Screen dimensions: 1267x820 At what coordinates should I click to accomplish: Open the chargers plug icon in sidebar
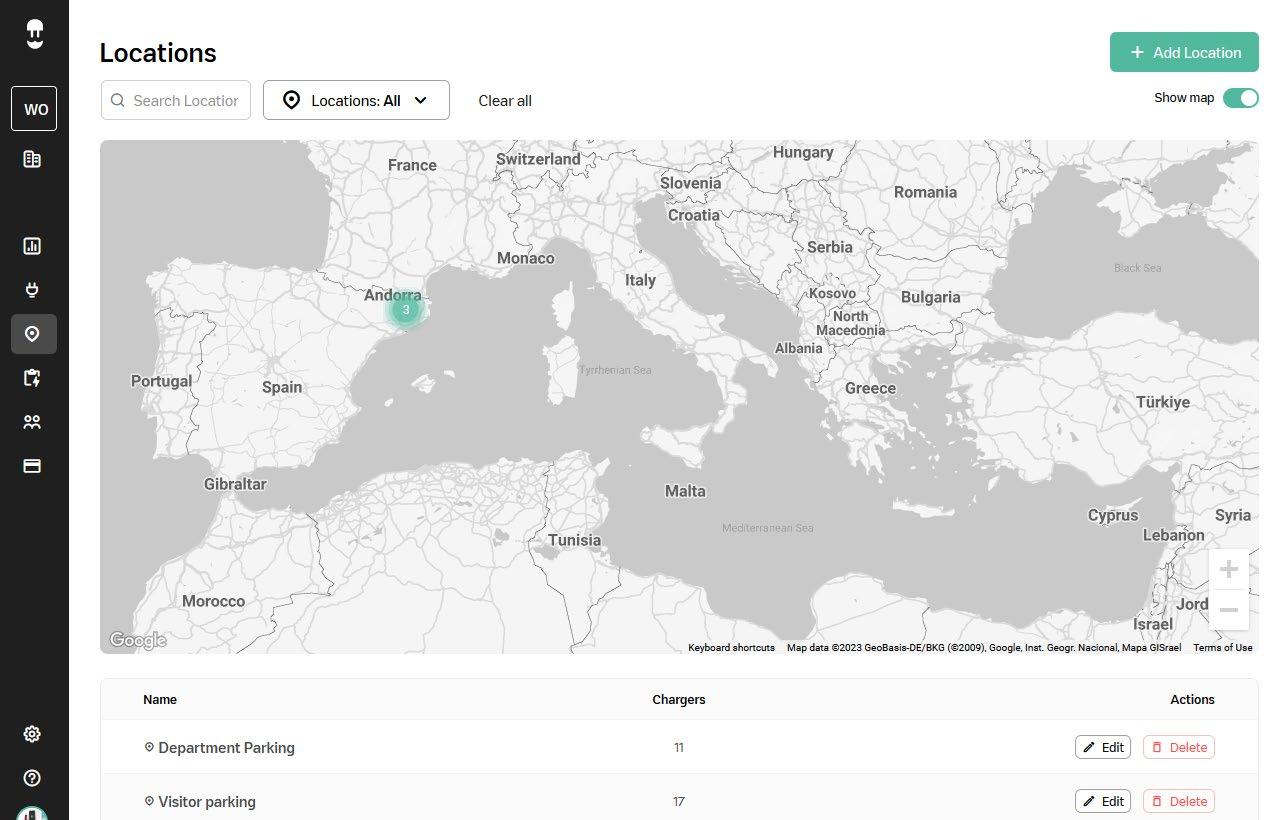32,290
